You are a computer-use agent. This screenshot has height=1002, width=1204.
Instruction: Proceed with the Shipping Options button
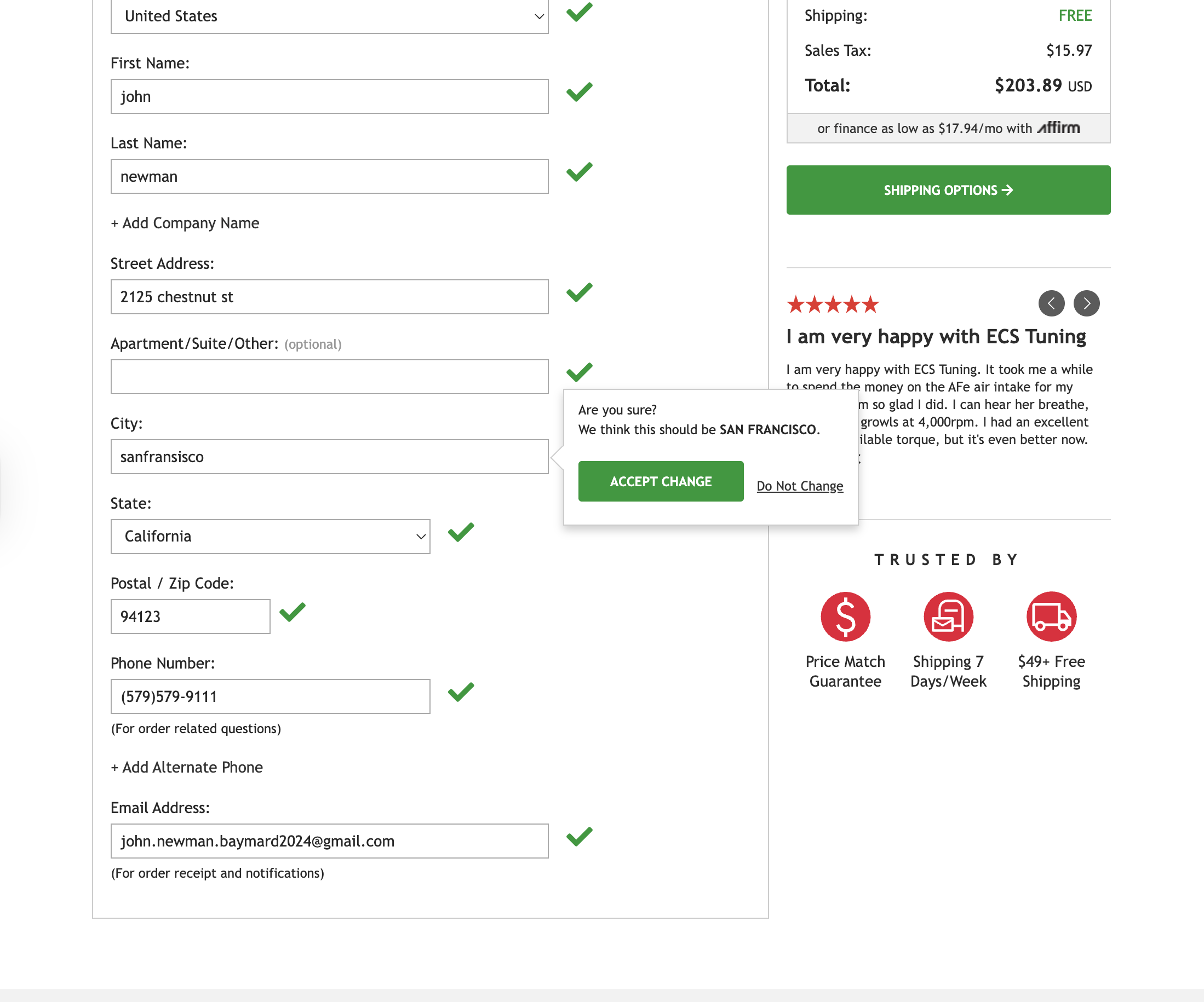948,191
